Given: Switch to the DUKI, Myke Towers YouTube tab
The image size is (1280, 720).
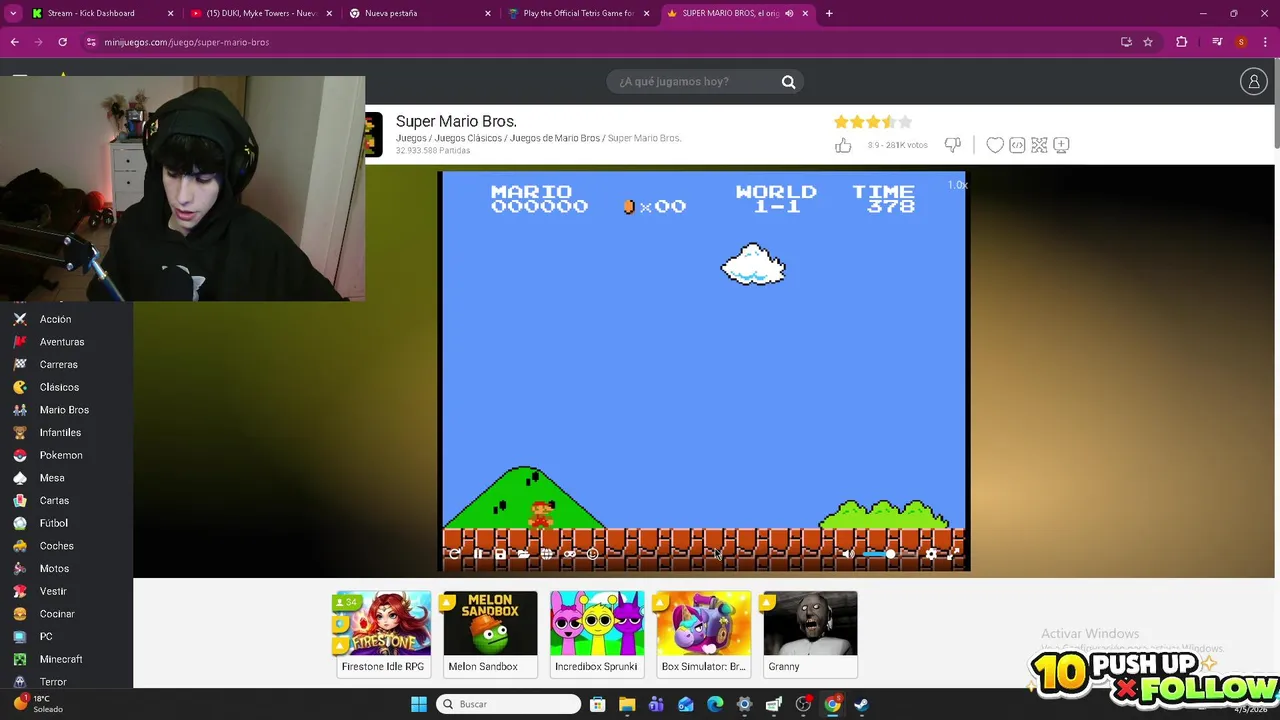Looking at the screenshot, I should [x=262, y=13].
